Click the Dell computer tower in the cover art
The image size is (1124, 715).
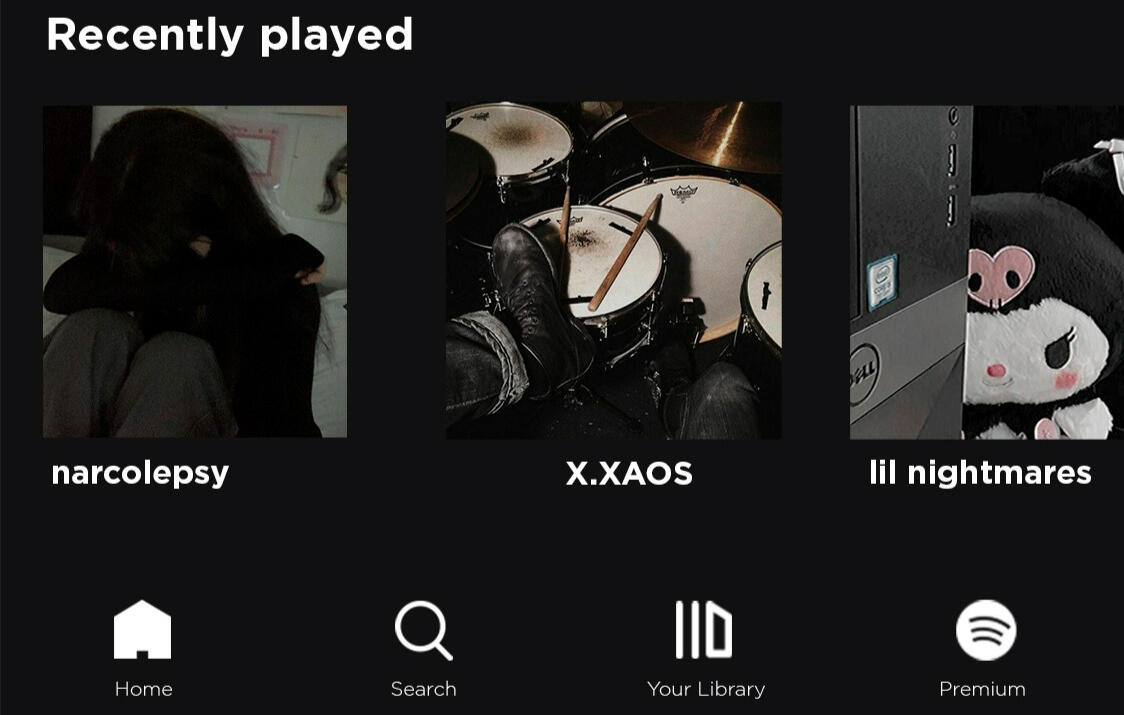click(x=909, y=273)
